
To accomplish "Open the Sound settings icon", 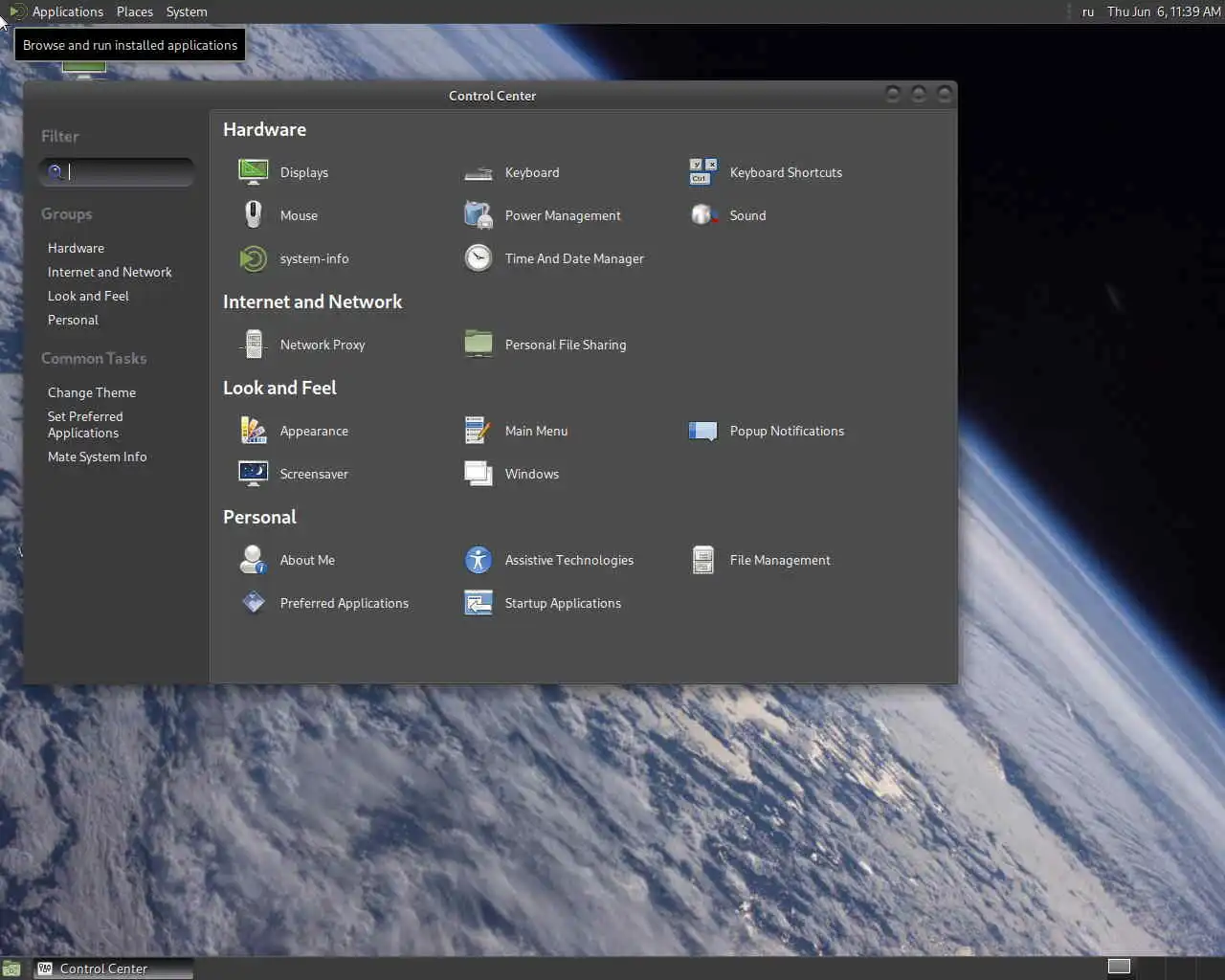I will (x=703, y=215).
